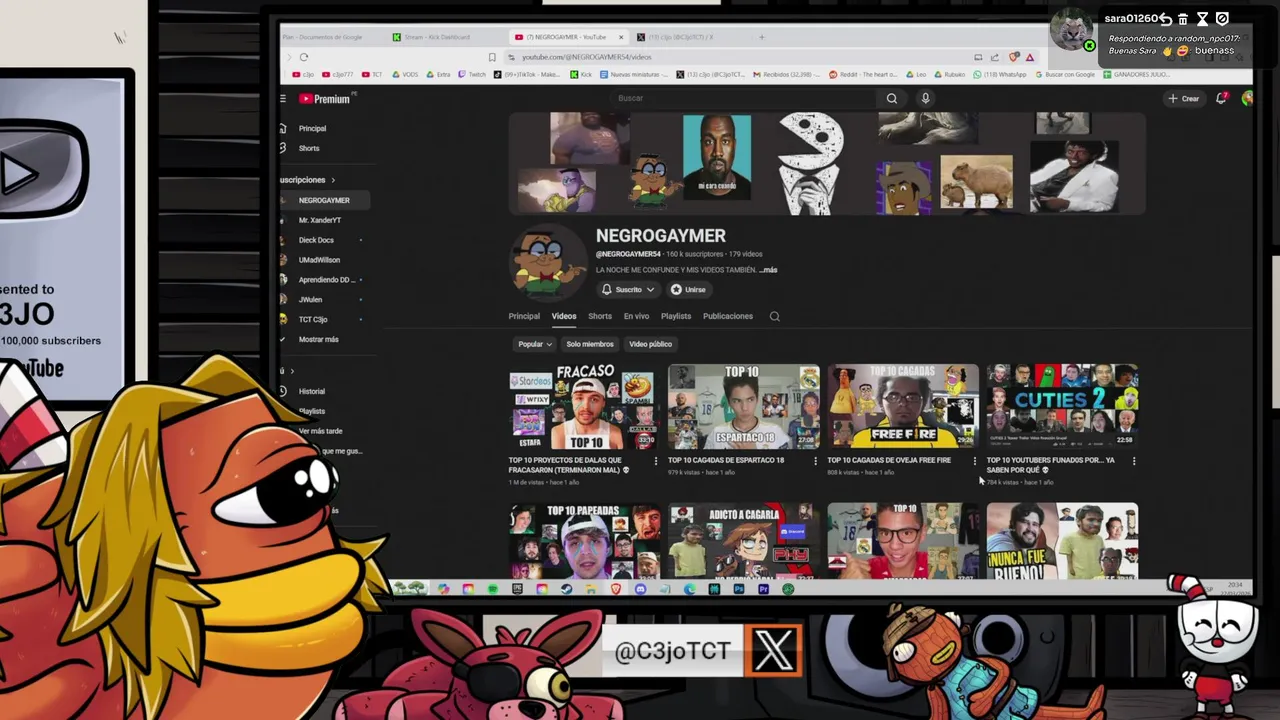The height and width of the screenshot is (720, 1280).
Task: Open options menu for DALAS projects video
Action: (x=656, y=461)
